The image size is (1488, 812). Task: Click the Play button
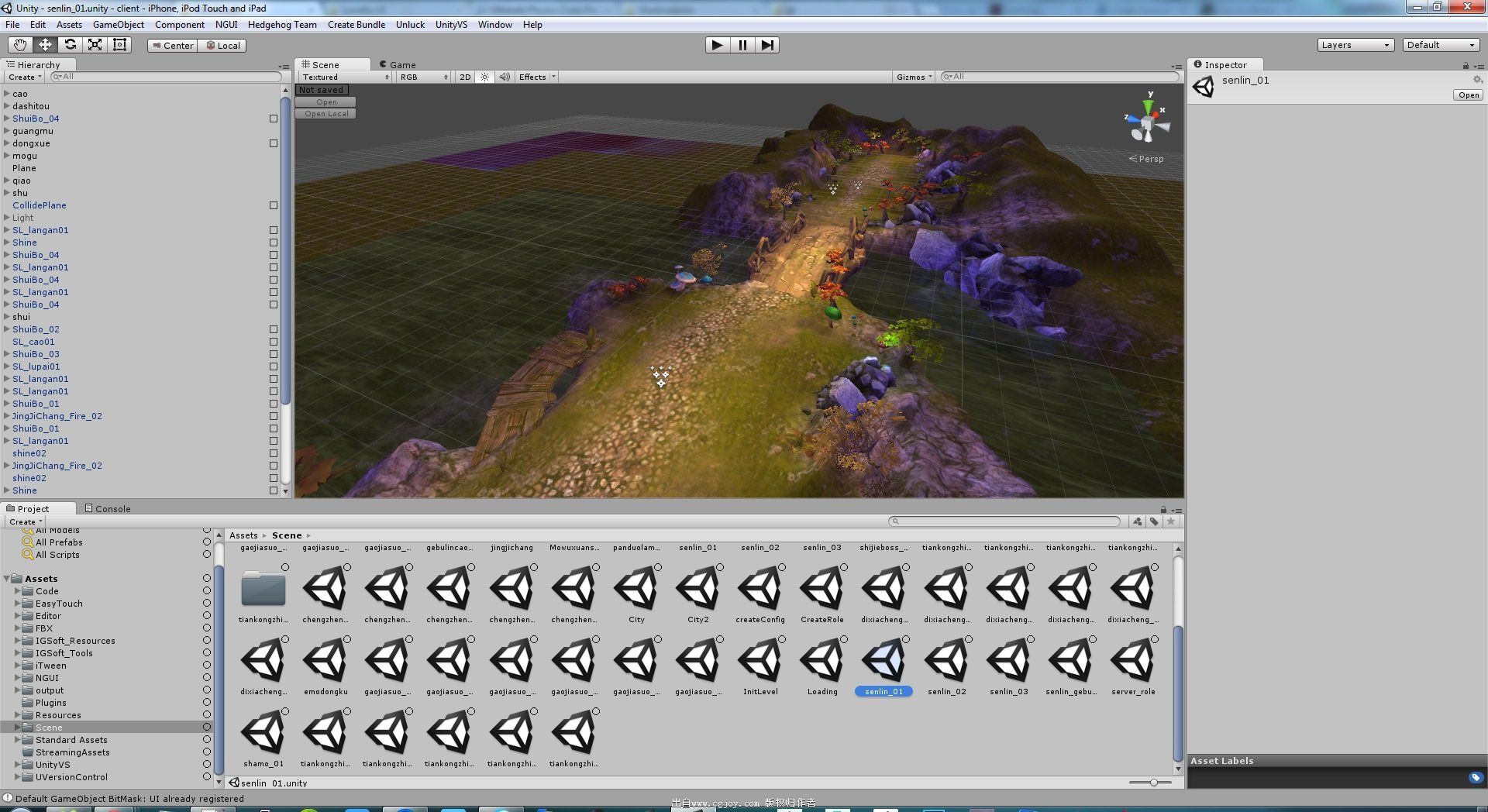717,45
